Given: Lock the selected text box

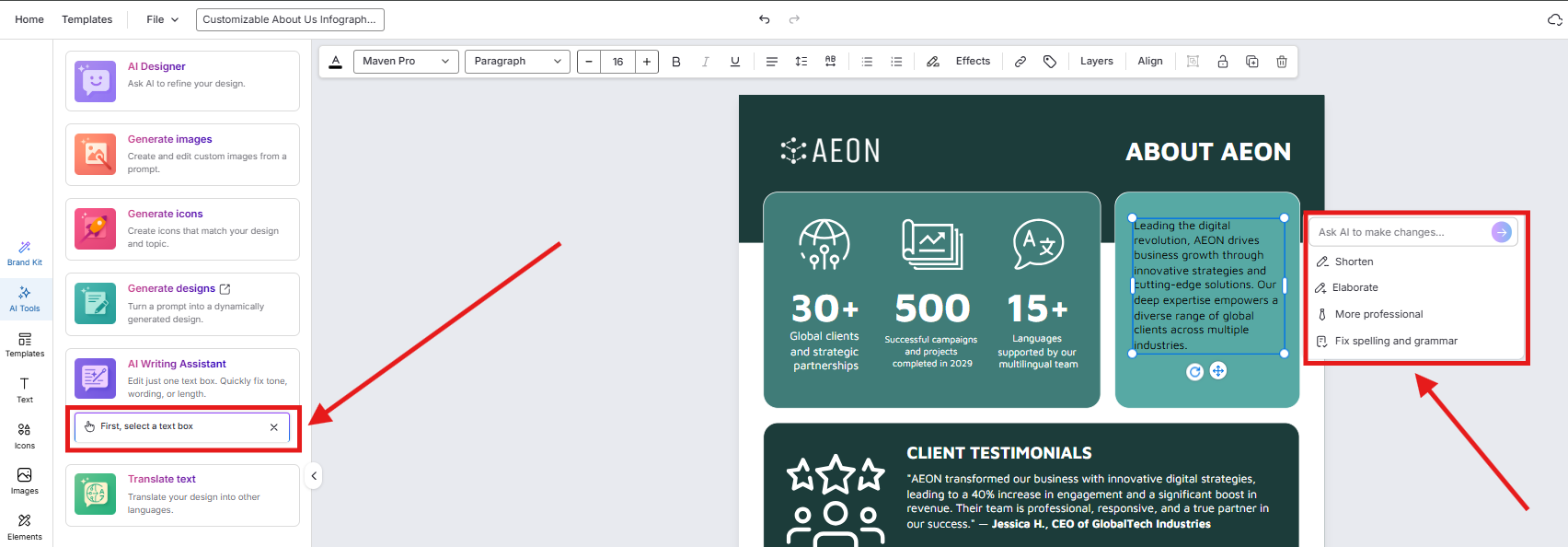Looking at the screenshot, I should coord(1222,62).
